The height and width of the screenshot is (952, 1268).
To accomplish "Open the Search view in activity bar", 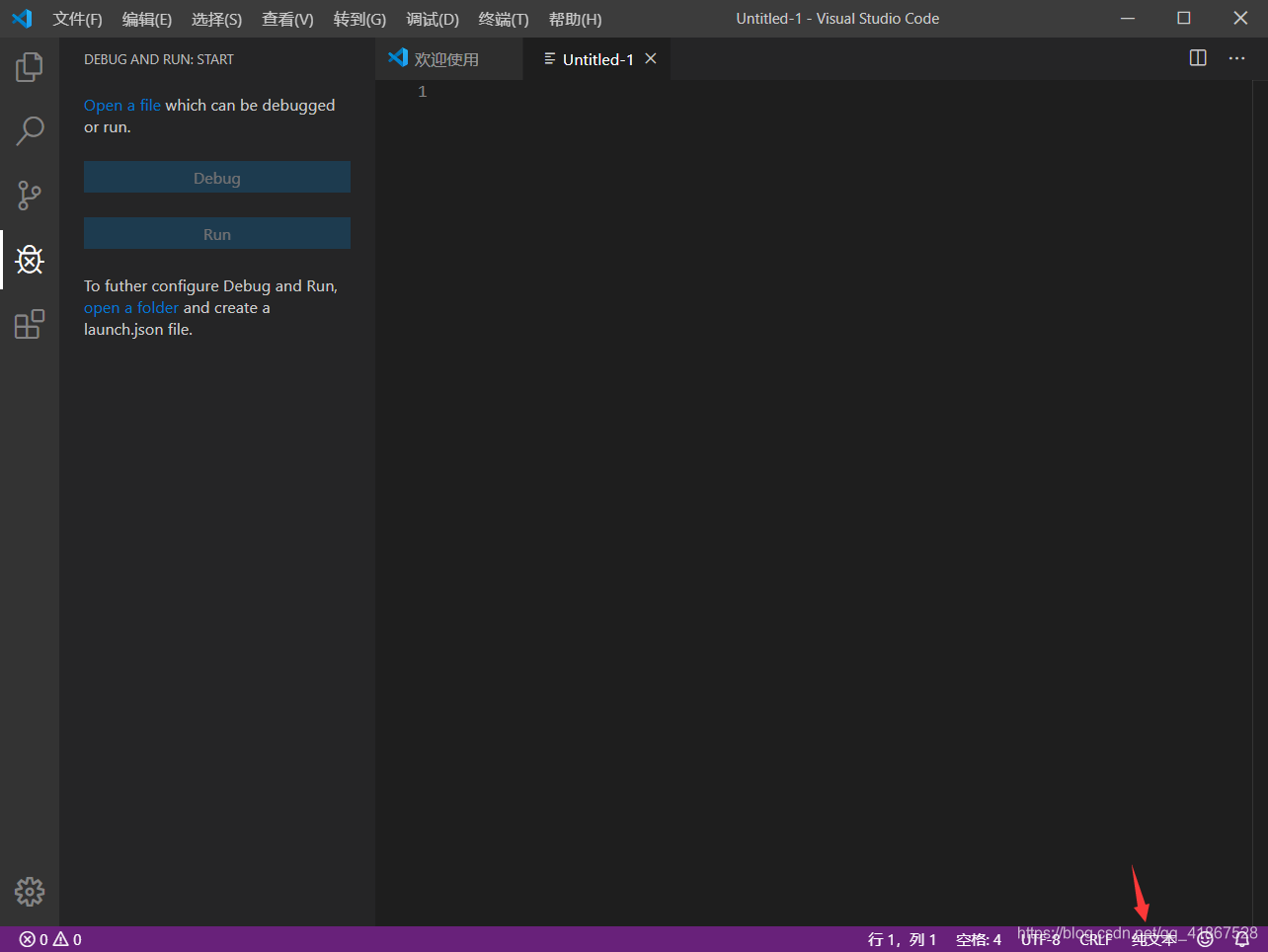I will tap(30, 130).
